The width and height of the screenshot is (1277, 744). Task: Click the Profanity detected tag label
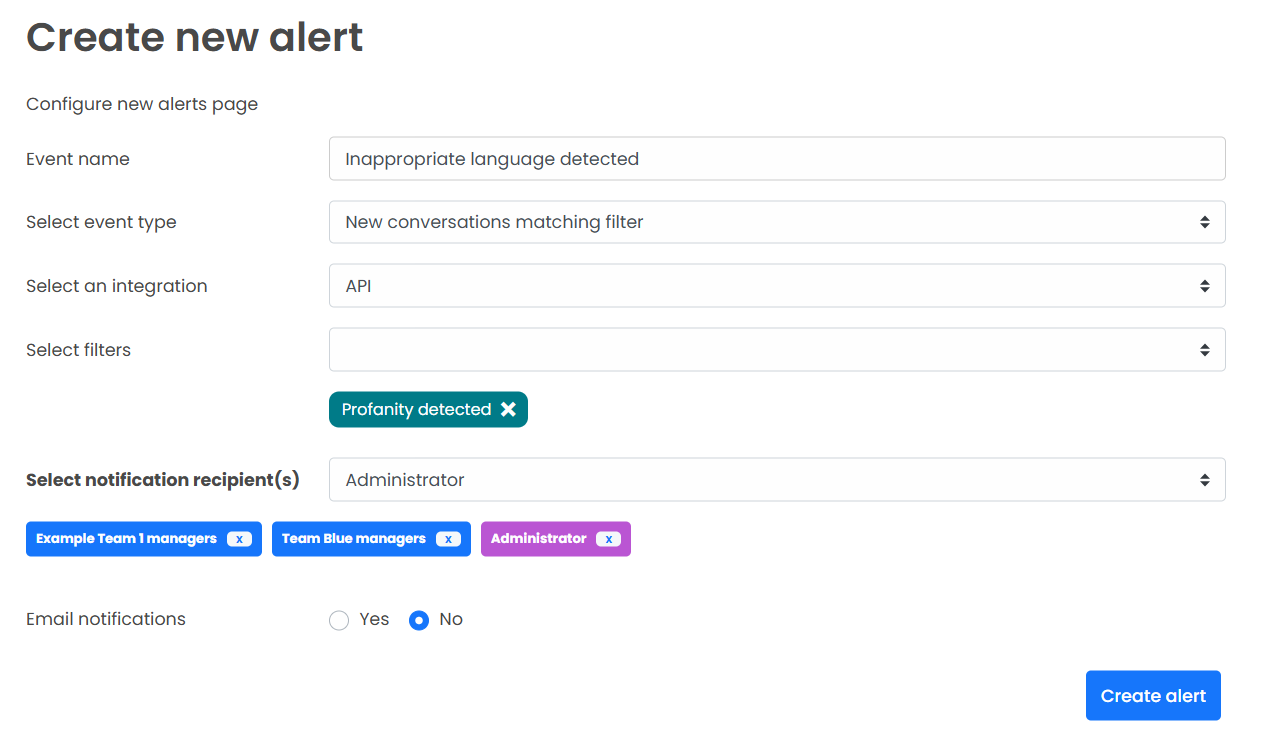[416, 409]
